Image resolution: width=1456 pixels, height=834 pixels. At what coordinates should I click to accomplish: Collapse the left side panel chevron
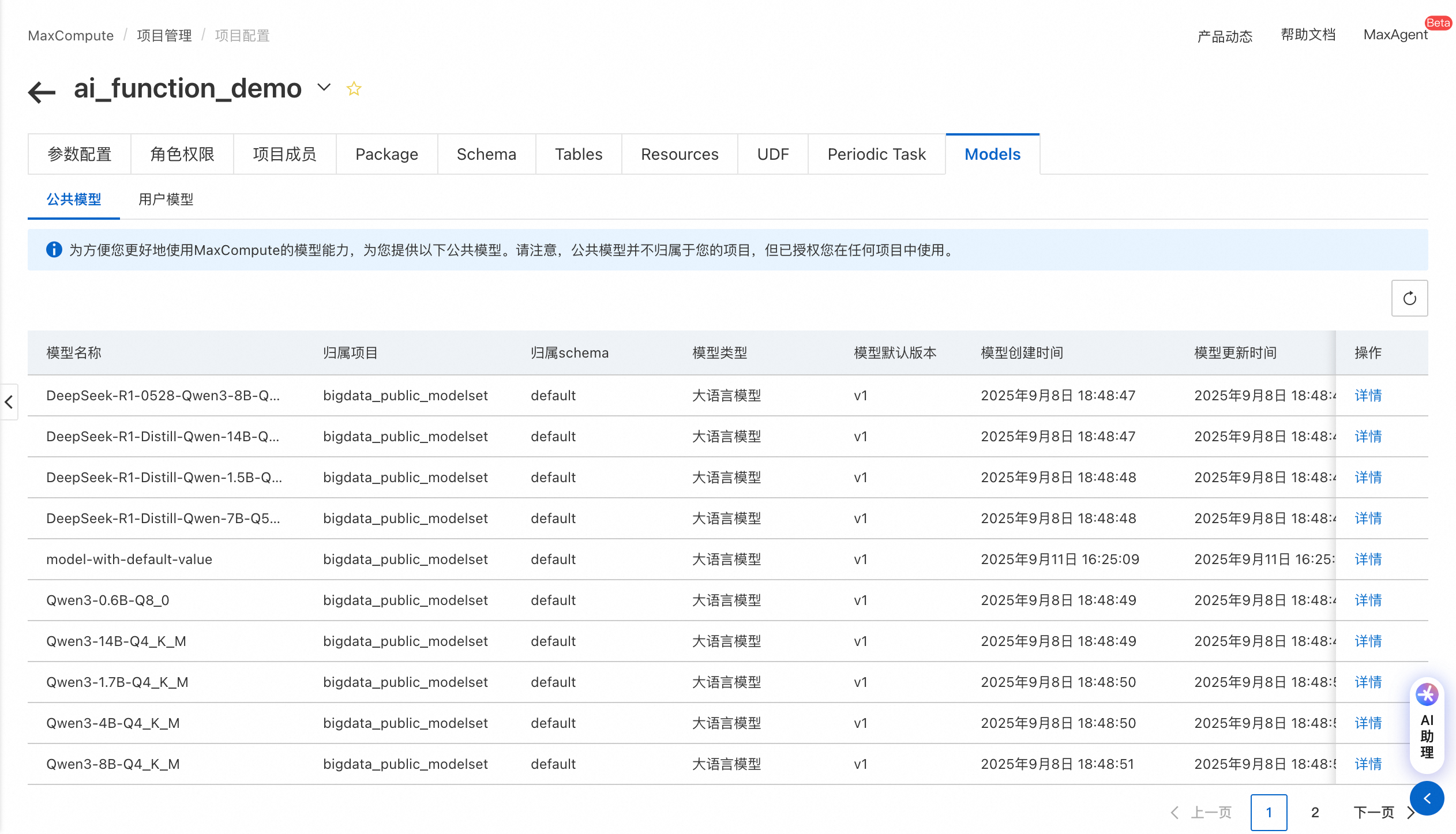point(9,402)
